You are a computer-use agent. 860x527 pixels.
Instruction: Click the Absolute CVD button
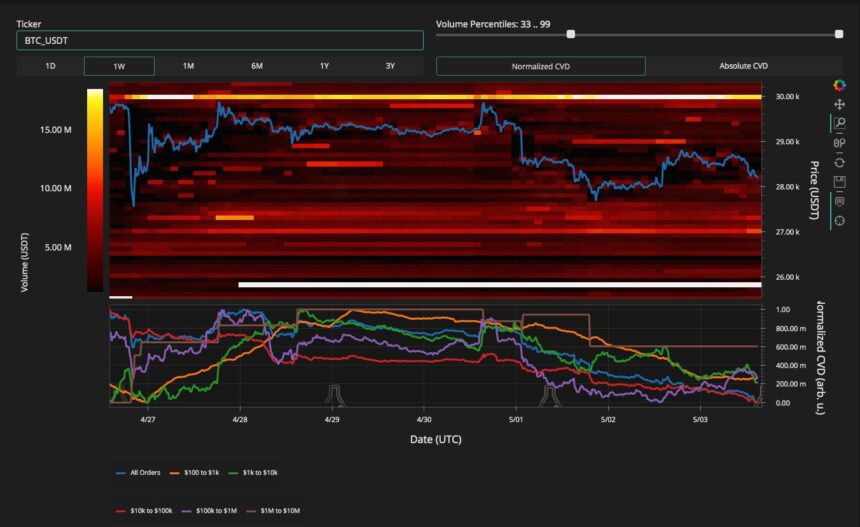pos(744,66)
